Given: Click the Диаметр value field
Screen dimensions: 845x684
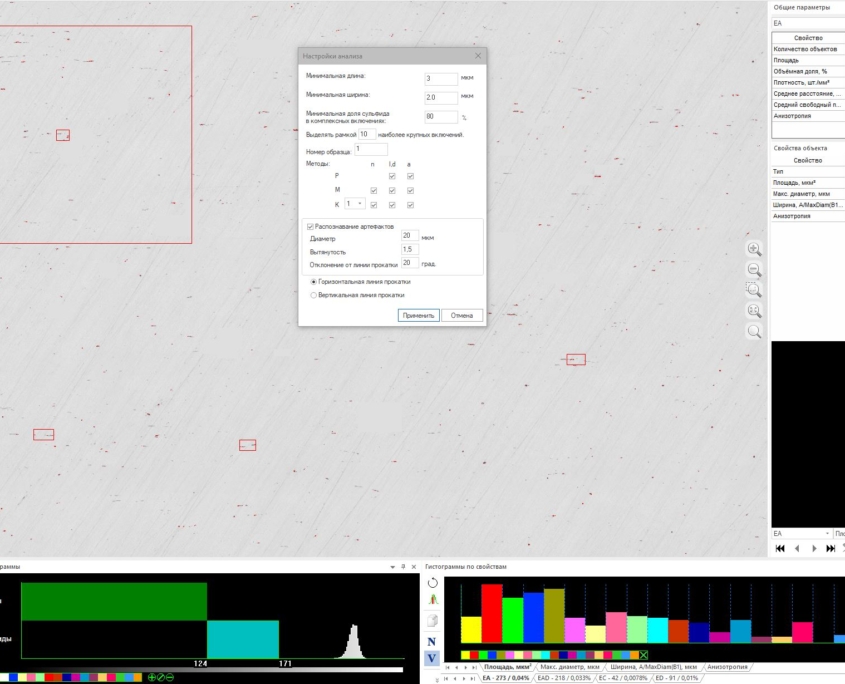Looking at the screenshot, I should pyautogui.click(x=410, y=236).
